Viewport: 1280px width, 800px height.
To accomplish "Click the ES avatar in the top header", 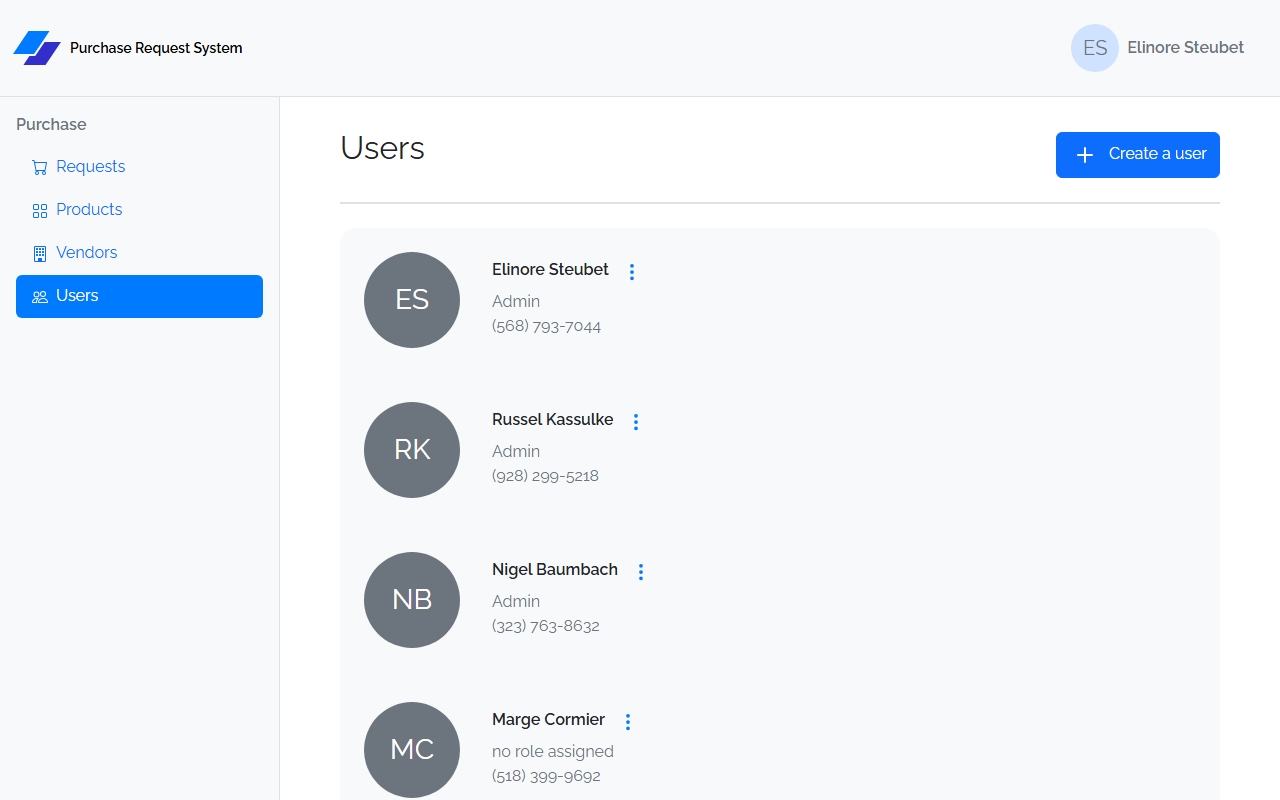I will point(1095,48).
